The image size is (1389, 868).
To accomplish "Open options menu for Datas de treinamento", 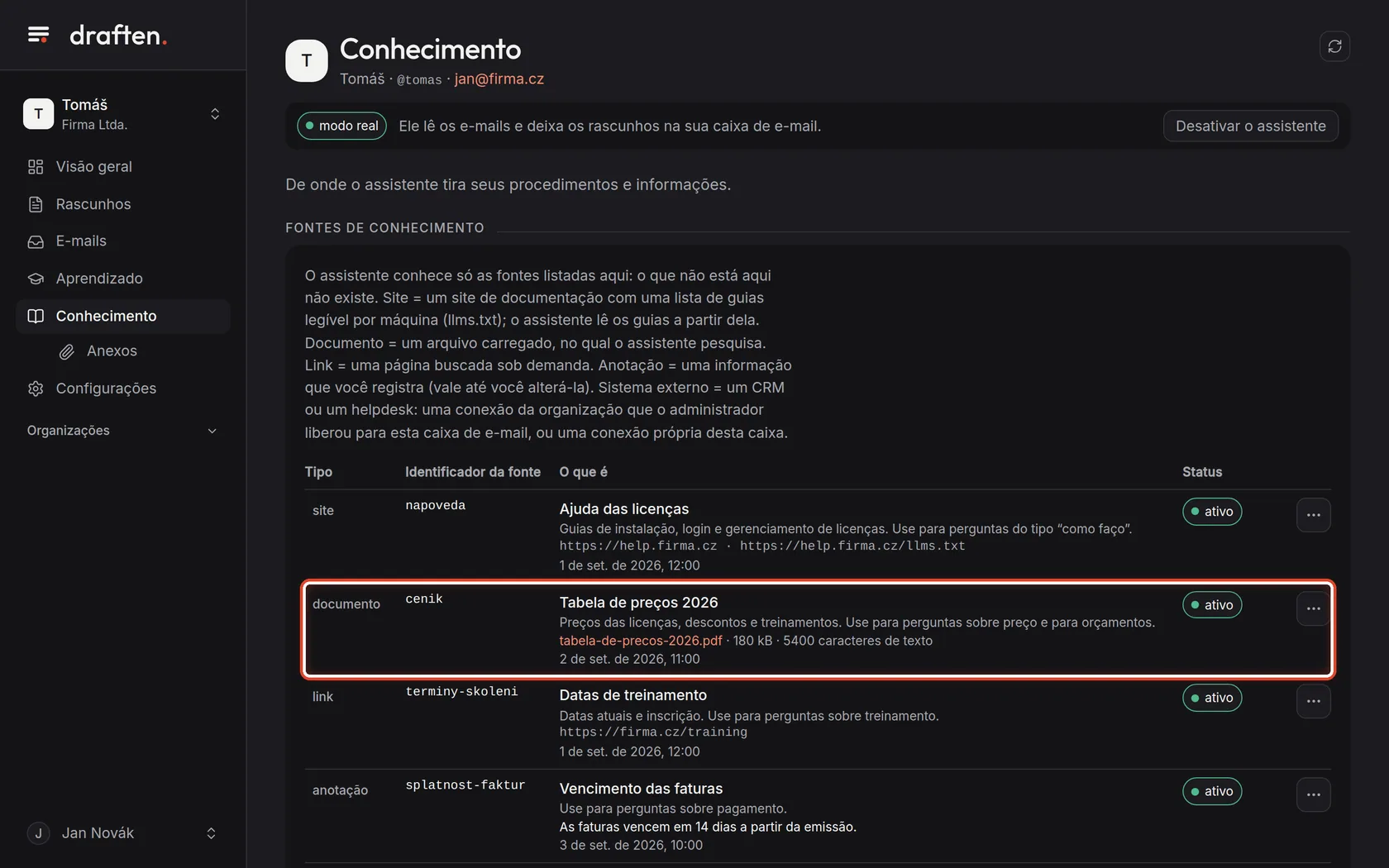I will [1313, 701].
